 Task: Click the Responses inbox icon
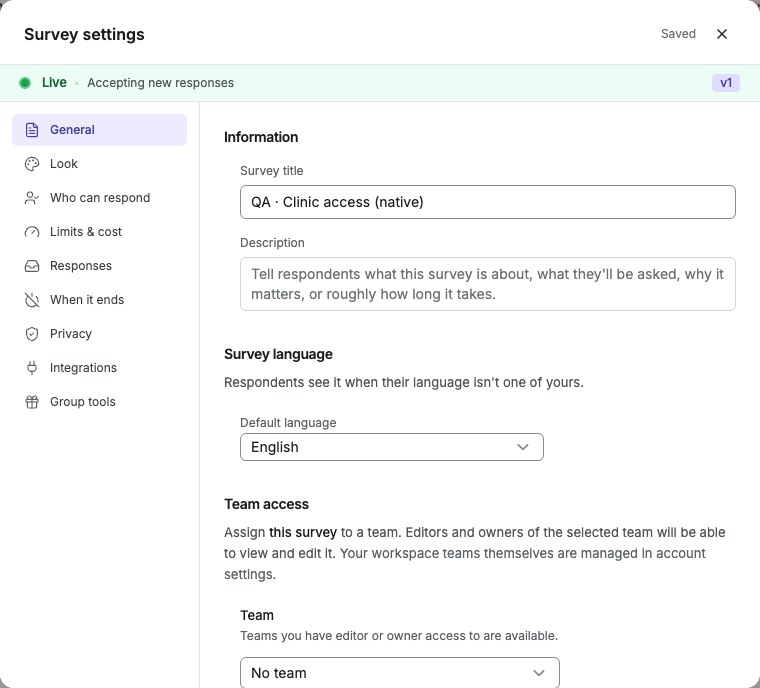(32, 266)
